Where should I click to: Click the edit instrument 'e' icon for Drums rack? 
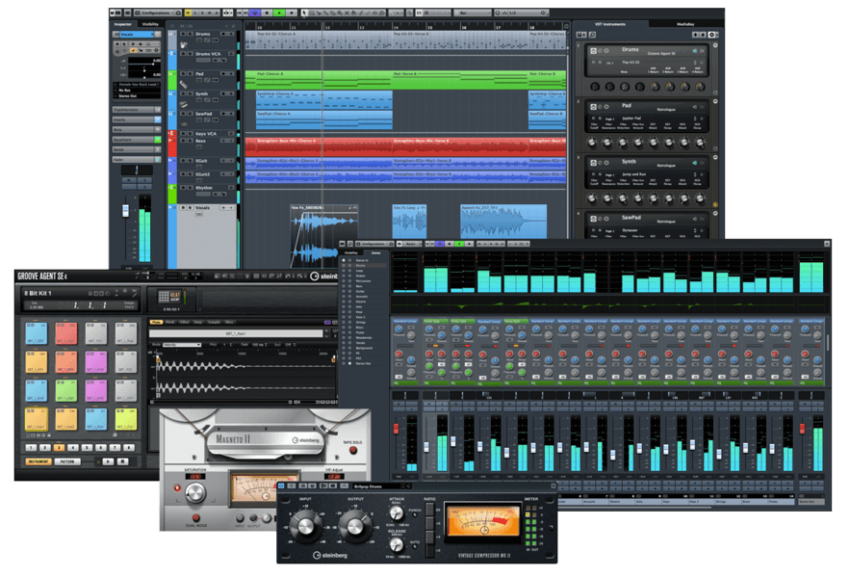click(x=599, y=51)
